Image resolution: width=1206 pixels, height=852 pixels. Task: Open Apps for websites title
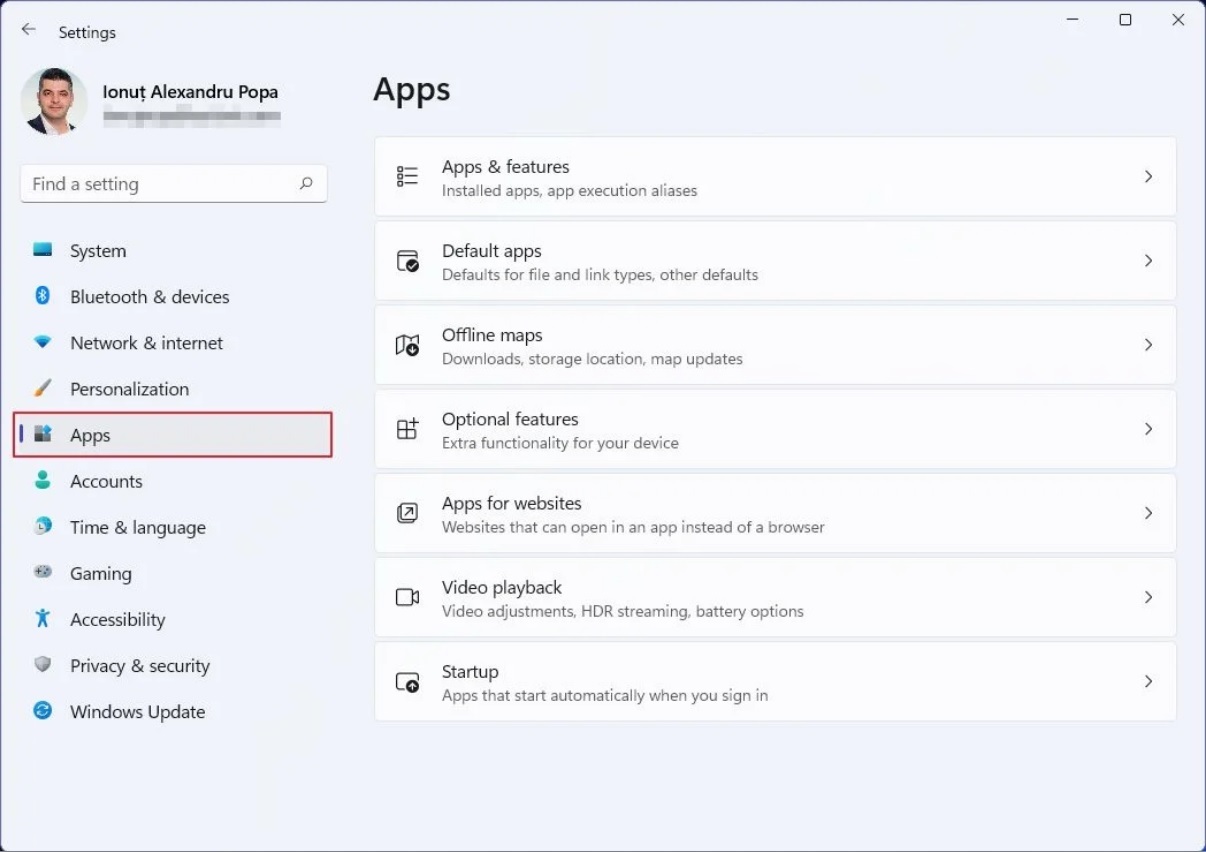pos(512,503)
